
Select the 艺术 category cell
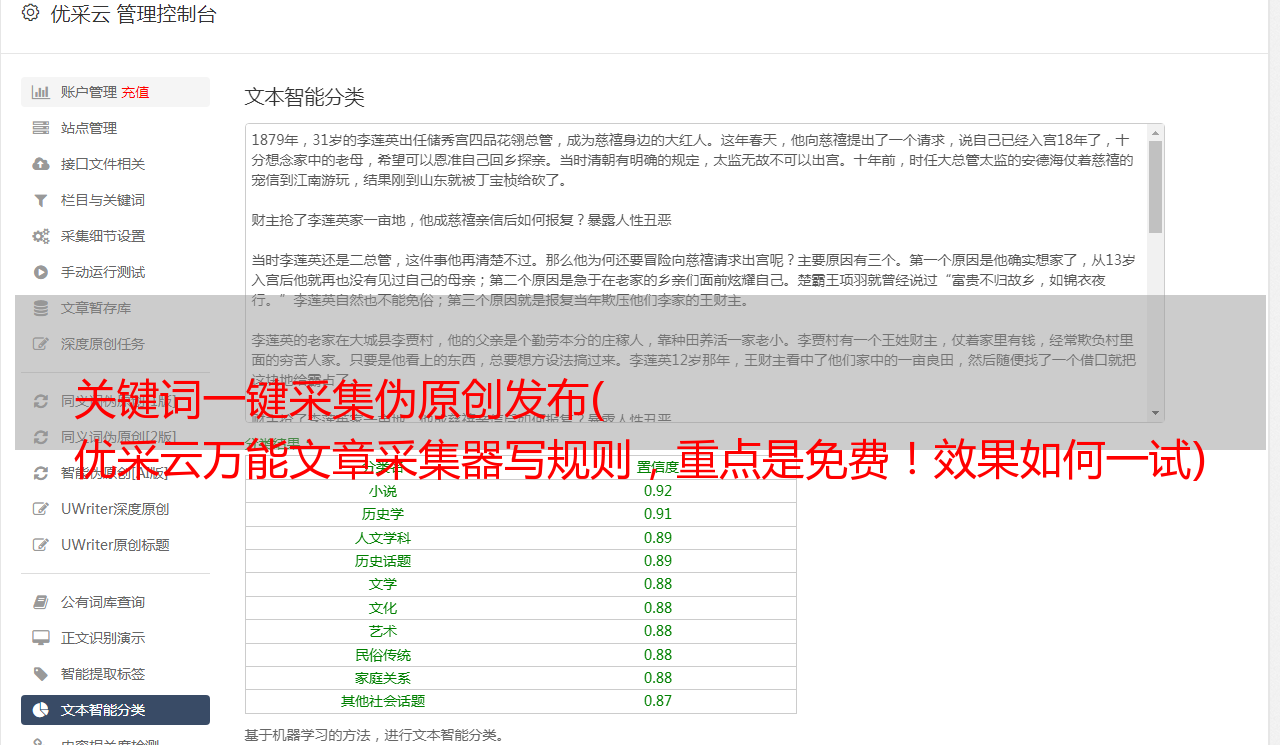(383, 631)
